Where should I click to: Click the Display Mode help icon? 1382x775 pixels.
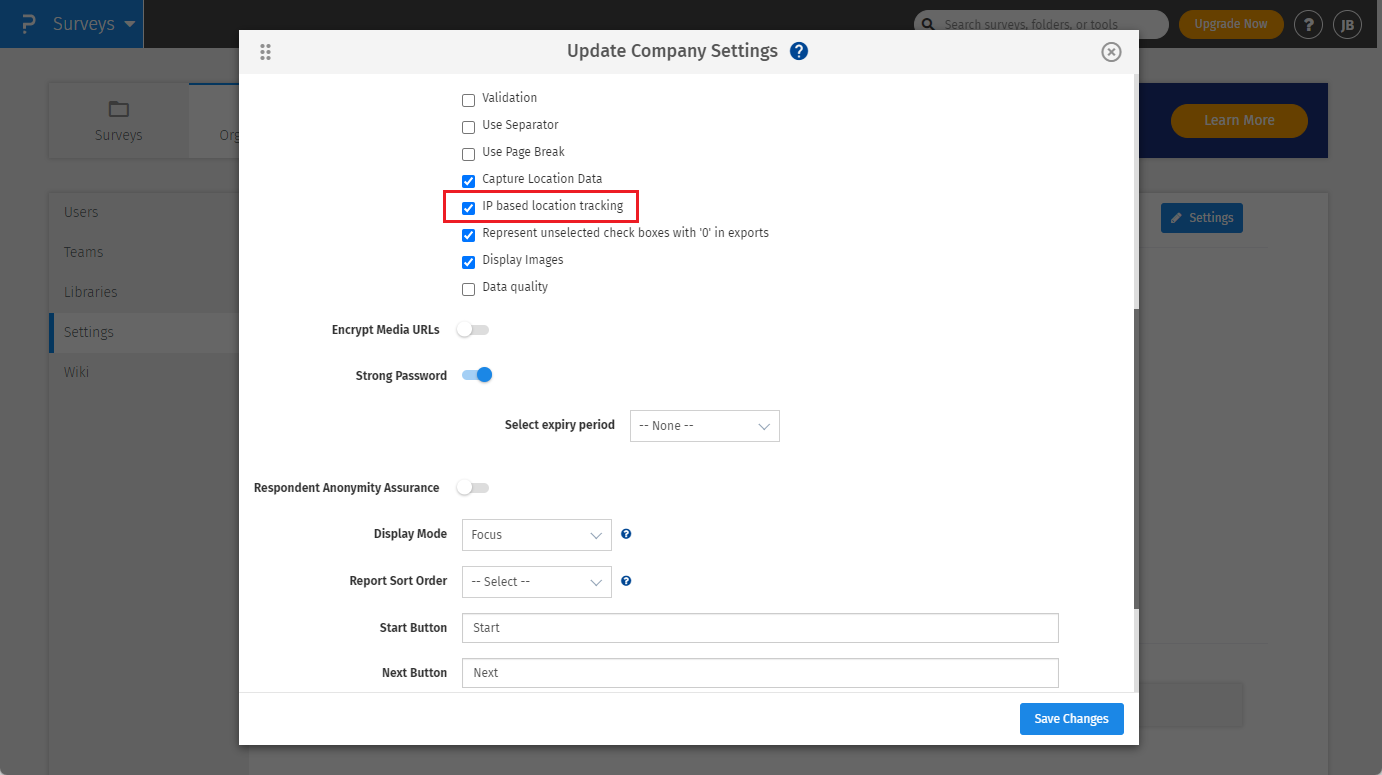626,534
